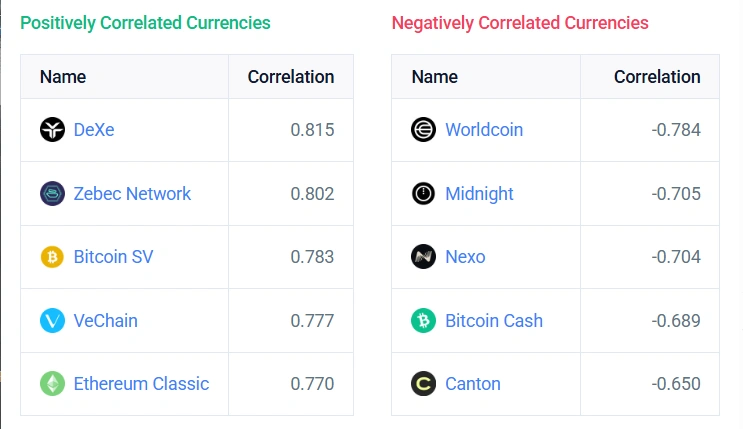Viewport: 743px width, 429px height.
Task: Open the Bitcoin Cash link
Action: pos(494,321)
